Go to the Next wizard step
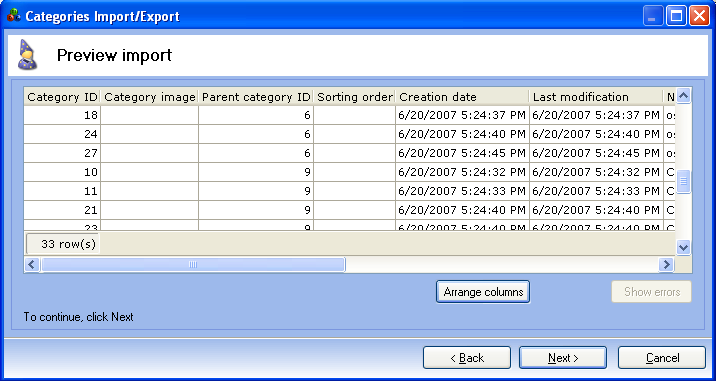The image size is (716, 381). pyautogui.click(x=563, y=358)
